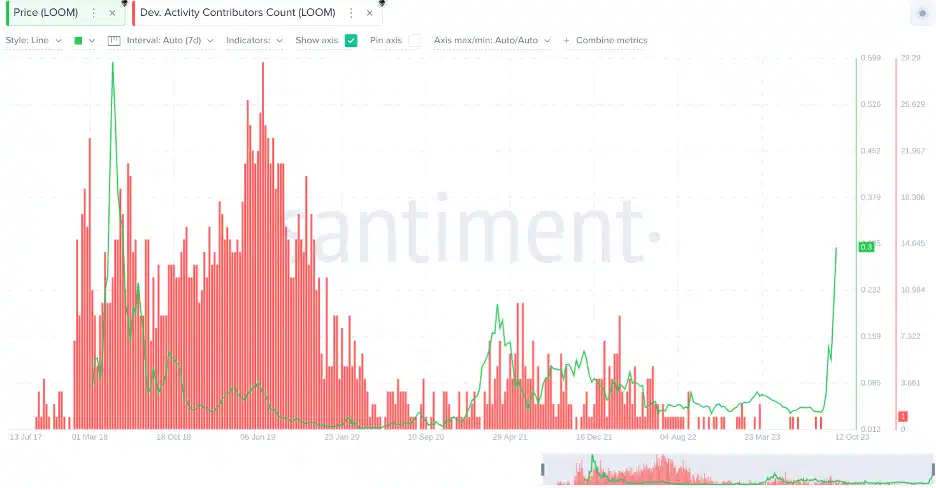Screen dimensions: 936x488
Task: Open options menu for Dev. Activity Contributors Count
Action: (351, 13)
